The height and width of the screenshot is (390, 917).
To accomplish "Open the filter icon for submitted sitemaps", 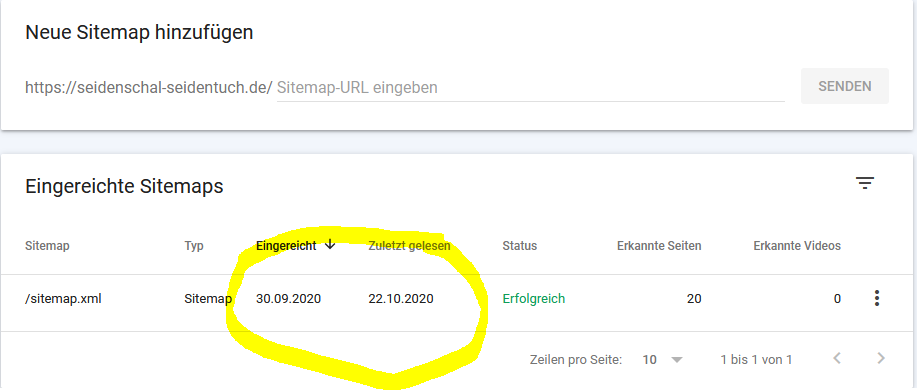I will click(865, 184).
